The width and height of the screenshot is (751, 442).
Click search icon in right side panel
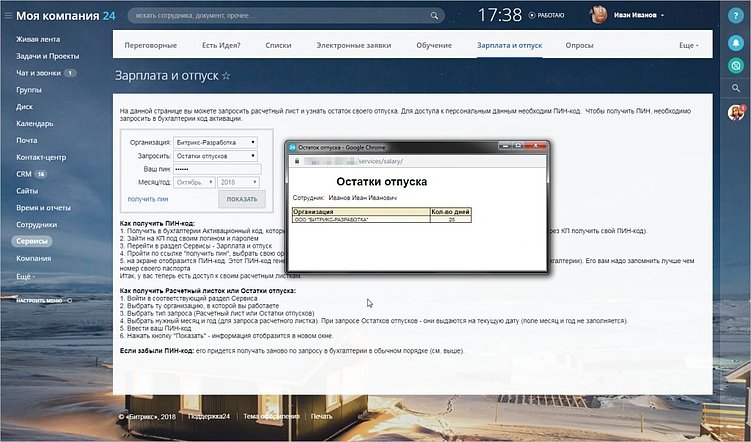tap(736, 88)
